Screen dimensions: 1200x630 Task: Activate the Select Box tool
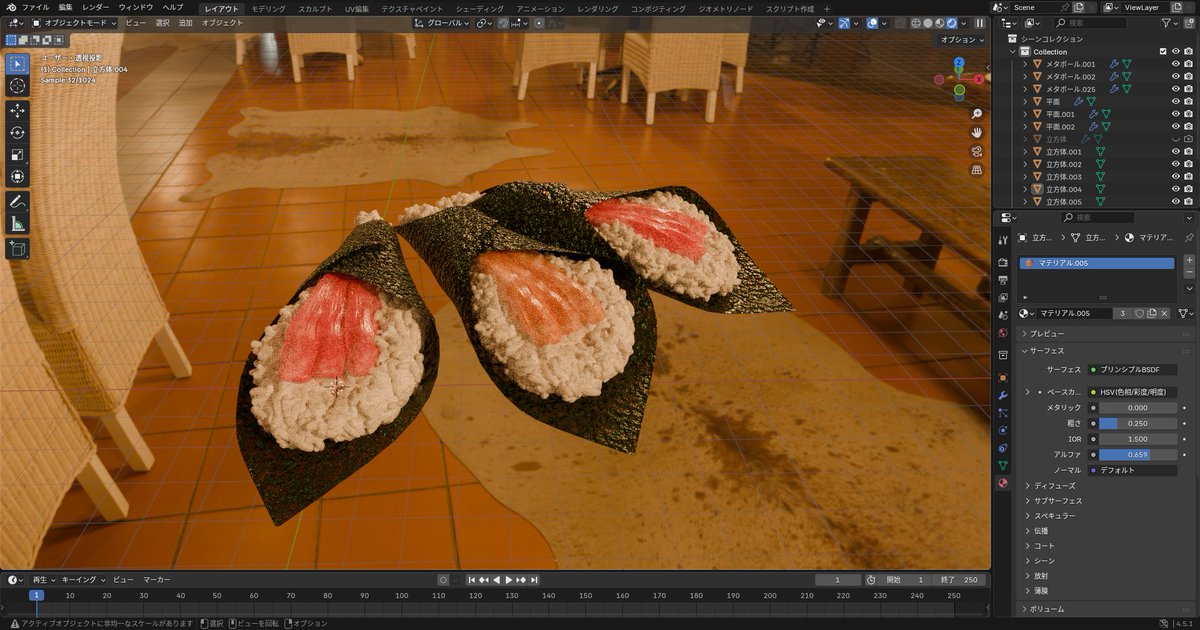pyautogui.click(x=17, y=63)
